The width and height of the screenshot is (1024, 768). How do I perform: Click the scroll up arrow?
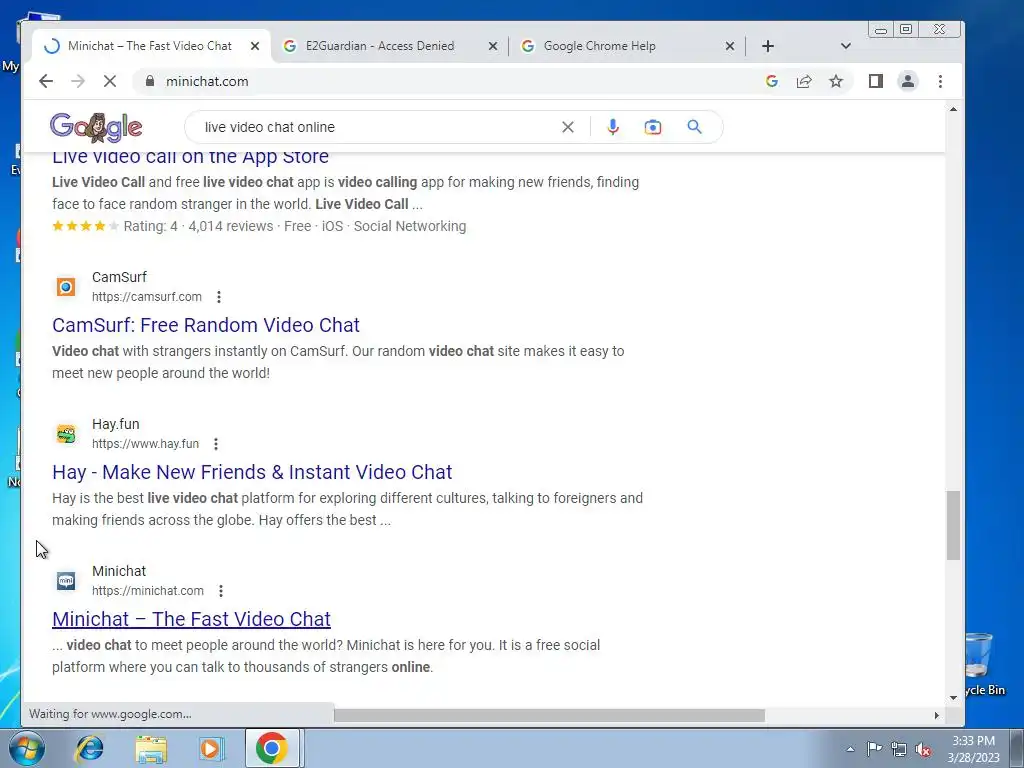point(953,109)
